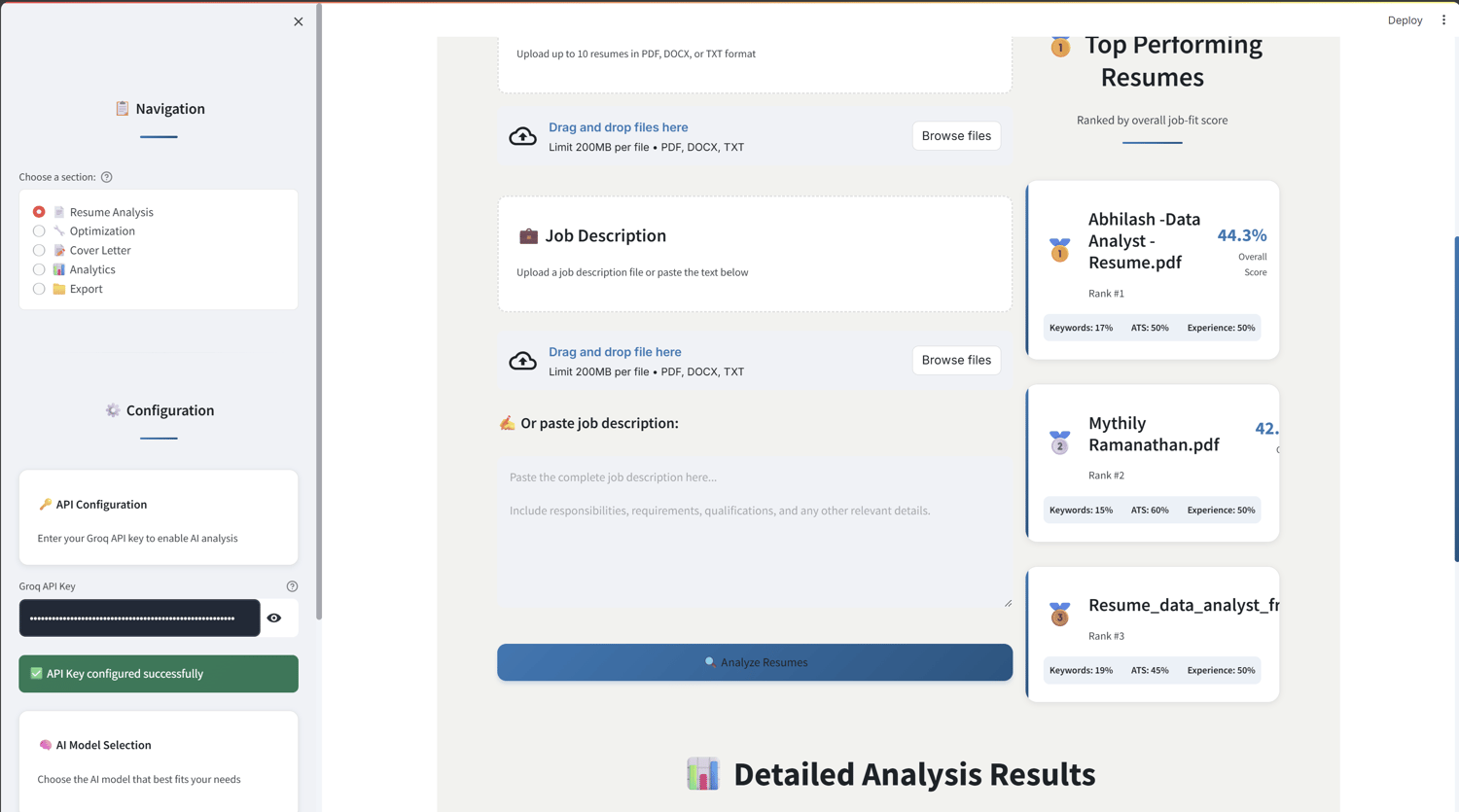Click the green checkmark icon in API Key success banner
The image size is (1459, 812).
point(37,673)
